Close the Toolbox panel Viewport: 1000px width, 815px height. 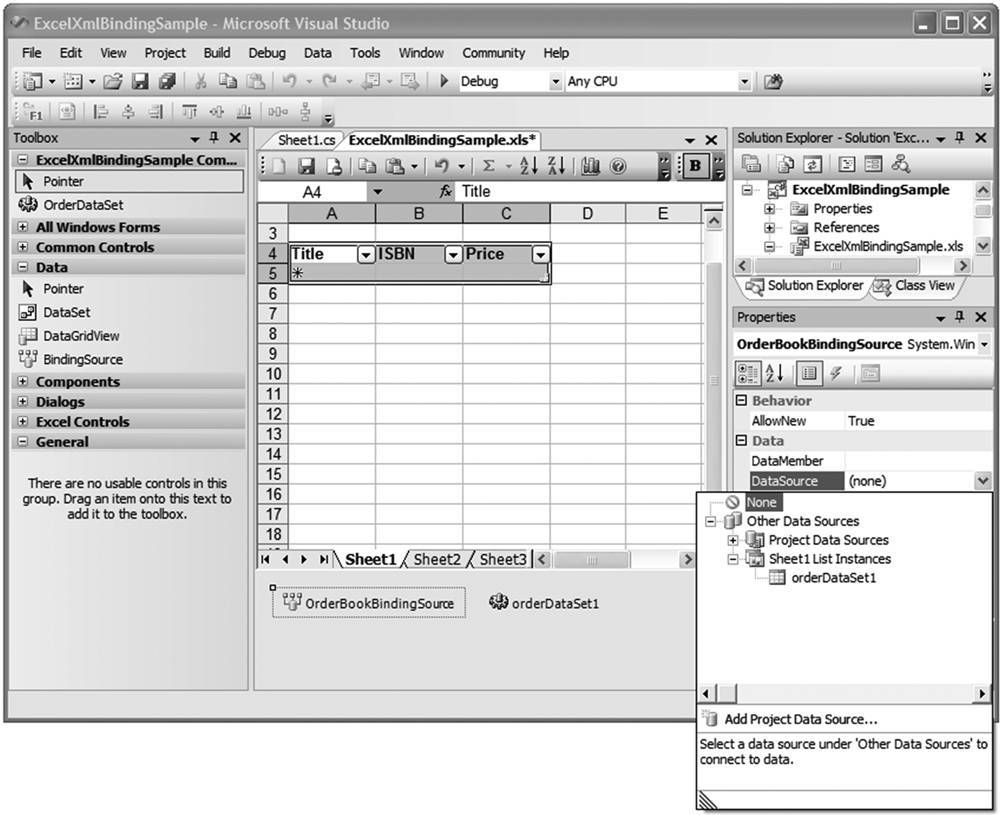coord(235,137)
